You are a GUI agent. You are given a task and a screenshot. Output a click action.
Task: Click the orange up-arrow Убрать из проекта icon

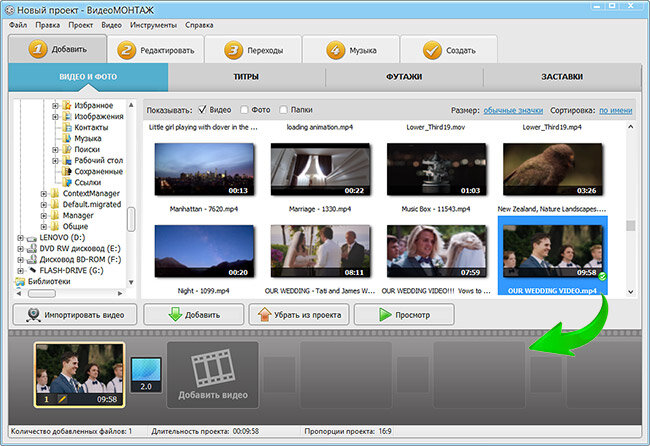tap(264, 315)
